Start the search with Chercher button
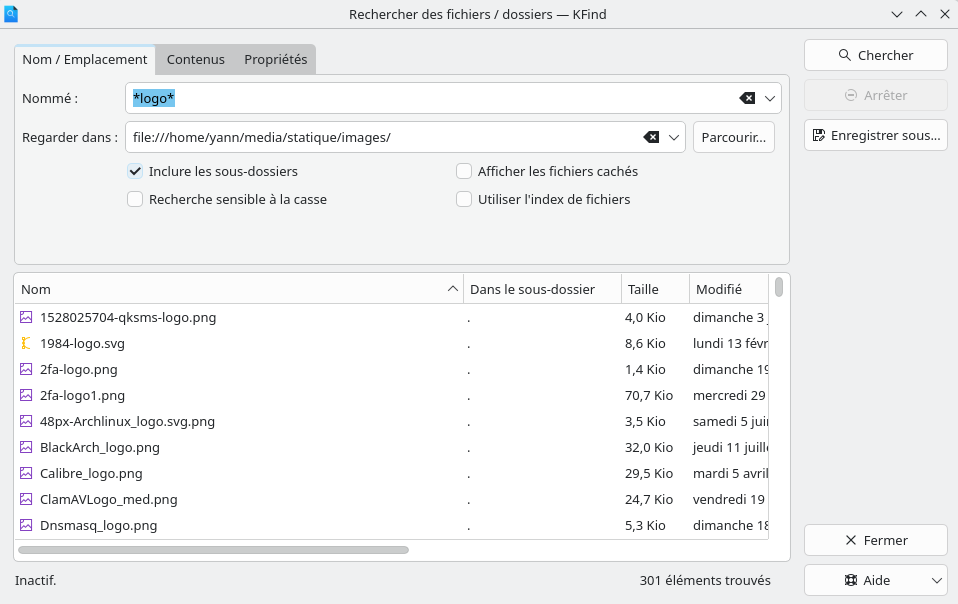This screenshot has height=604, width=958. 875,55
